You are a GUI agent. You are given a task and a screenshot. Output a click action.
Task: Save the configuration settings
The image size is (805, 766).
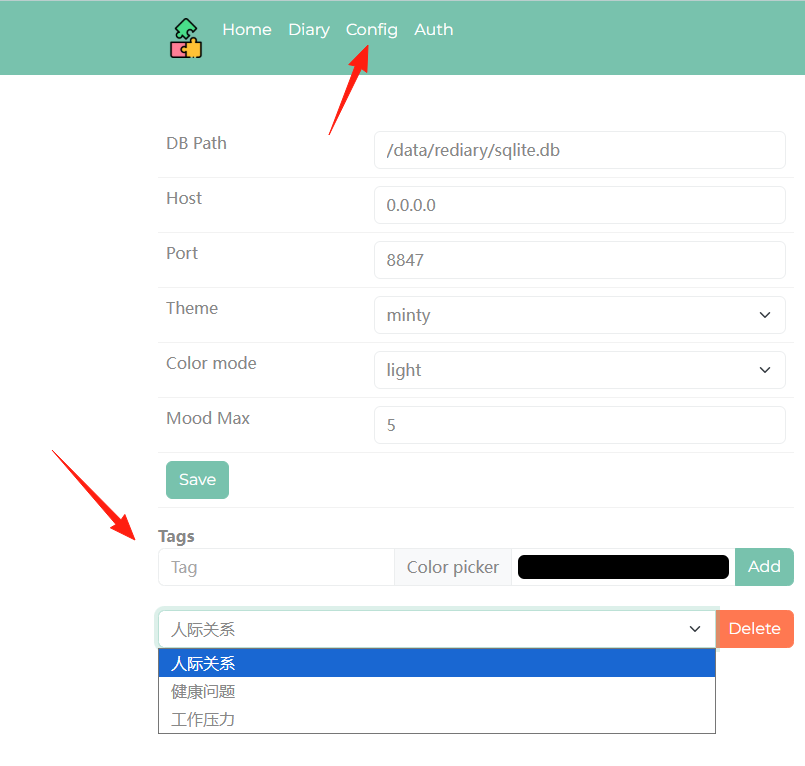[197, 480]
